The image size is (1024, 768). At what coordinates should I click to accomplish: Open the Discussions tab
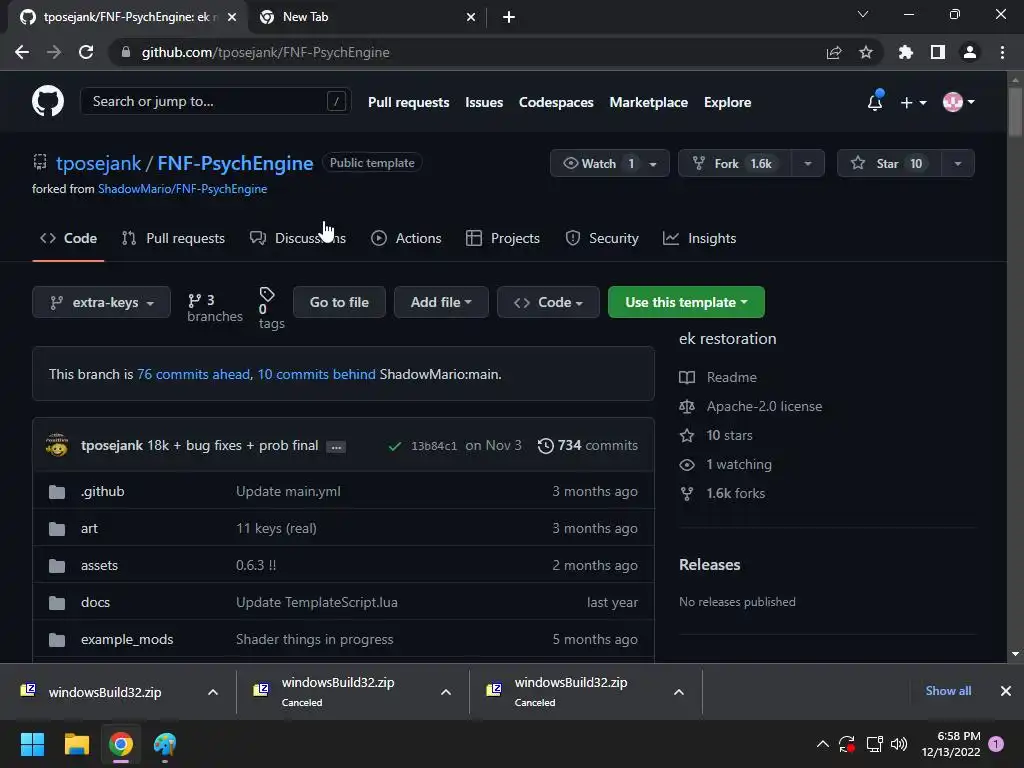[x=298, y=238]
